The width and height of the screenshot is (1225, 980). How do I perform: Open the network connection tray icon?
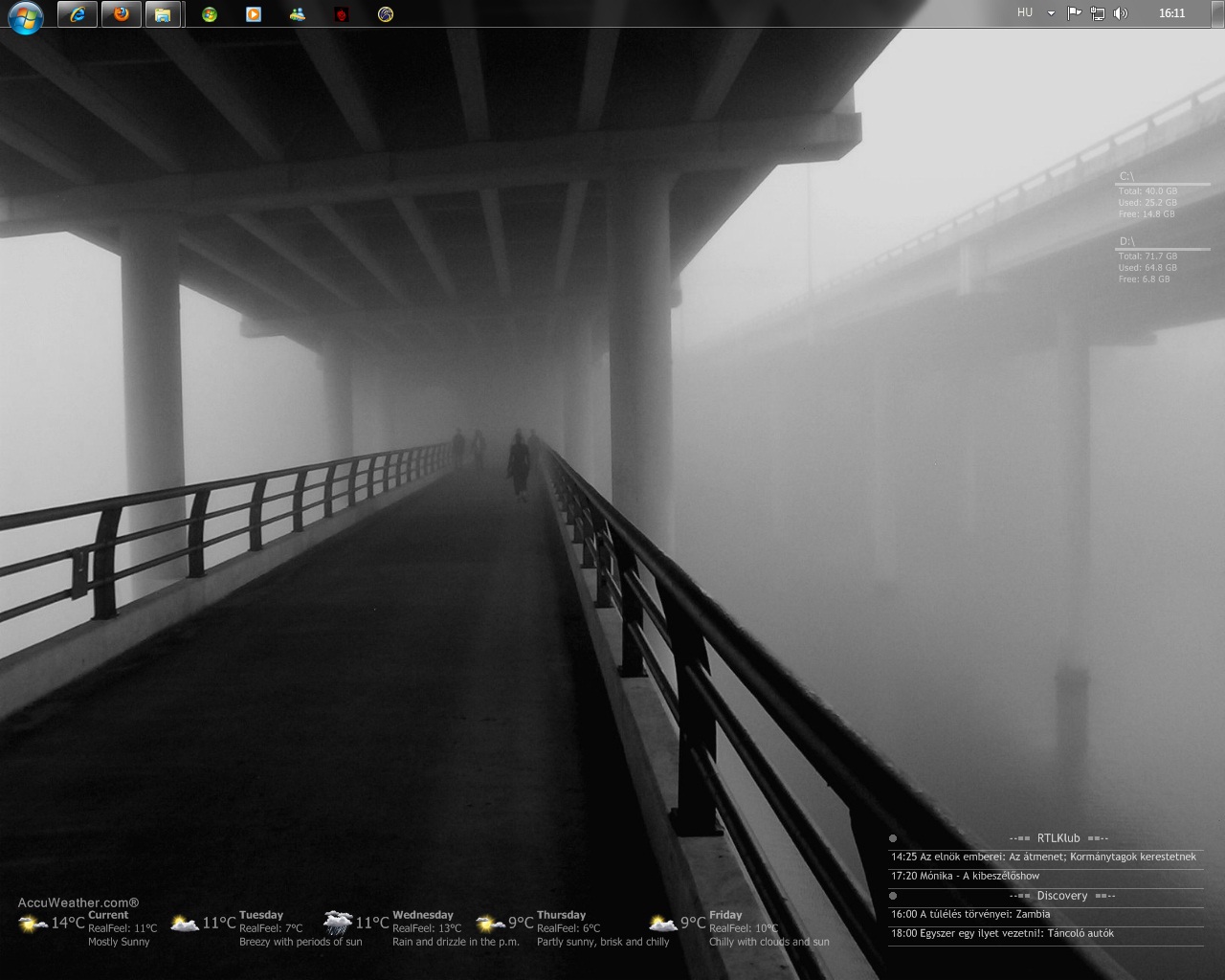[x=1098, y=13]
